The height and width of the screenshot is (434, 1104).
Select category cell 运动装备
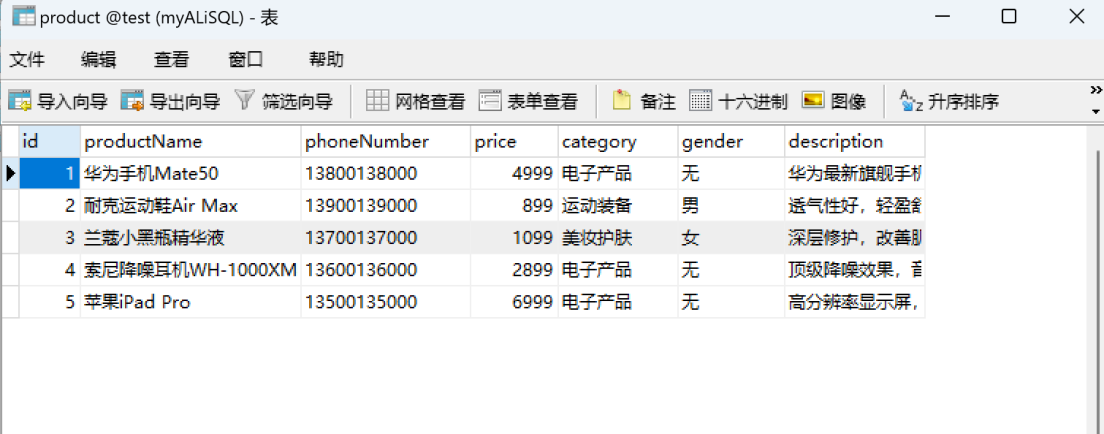click(x=618, y=206)
